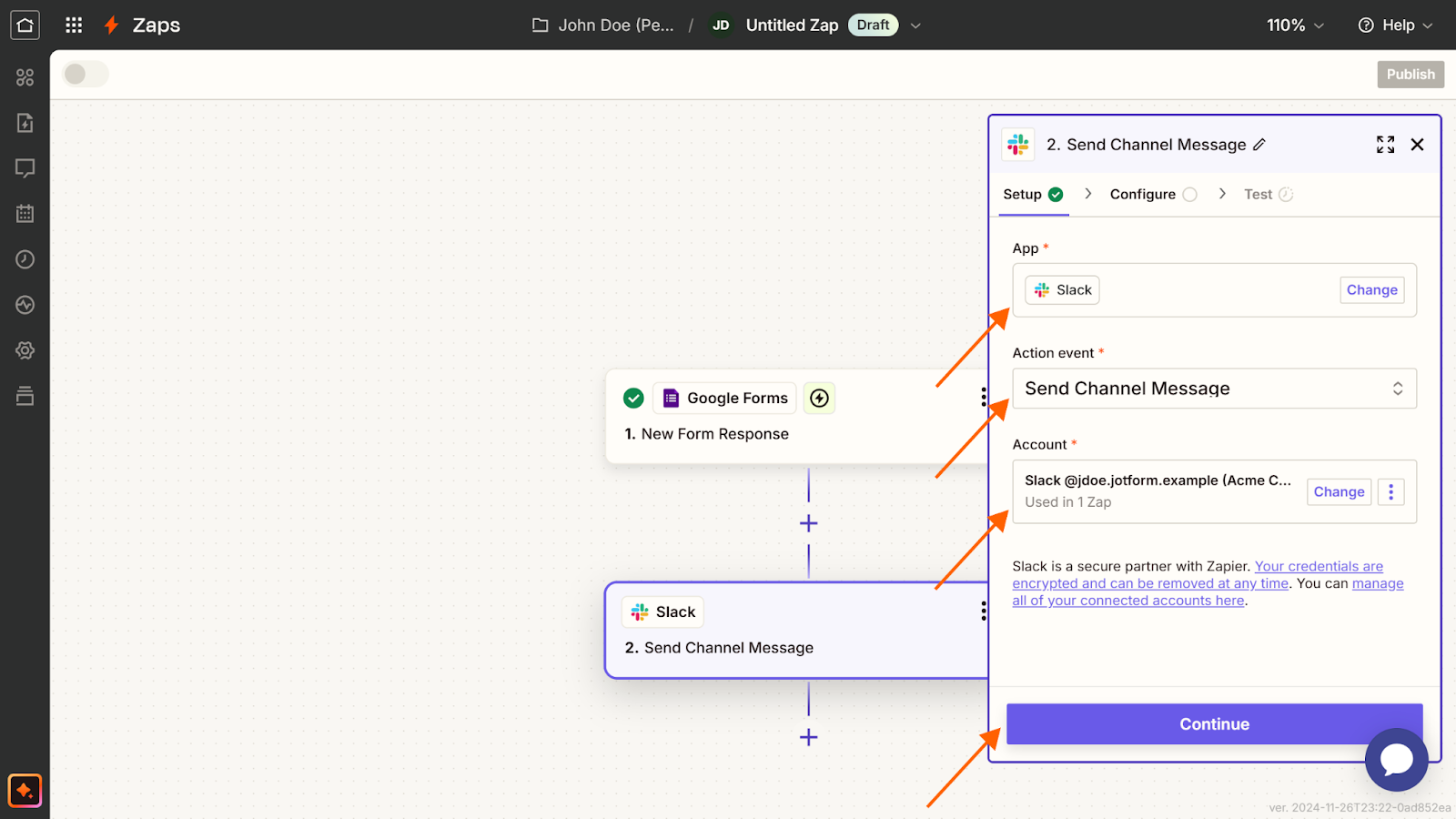This screenshot has height=819, width=1456.
Task: Open the versions stack icon in sidebar
Action: pyautogui.click(x=25, y=396)
